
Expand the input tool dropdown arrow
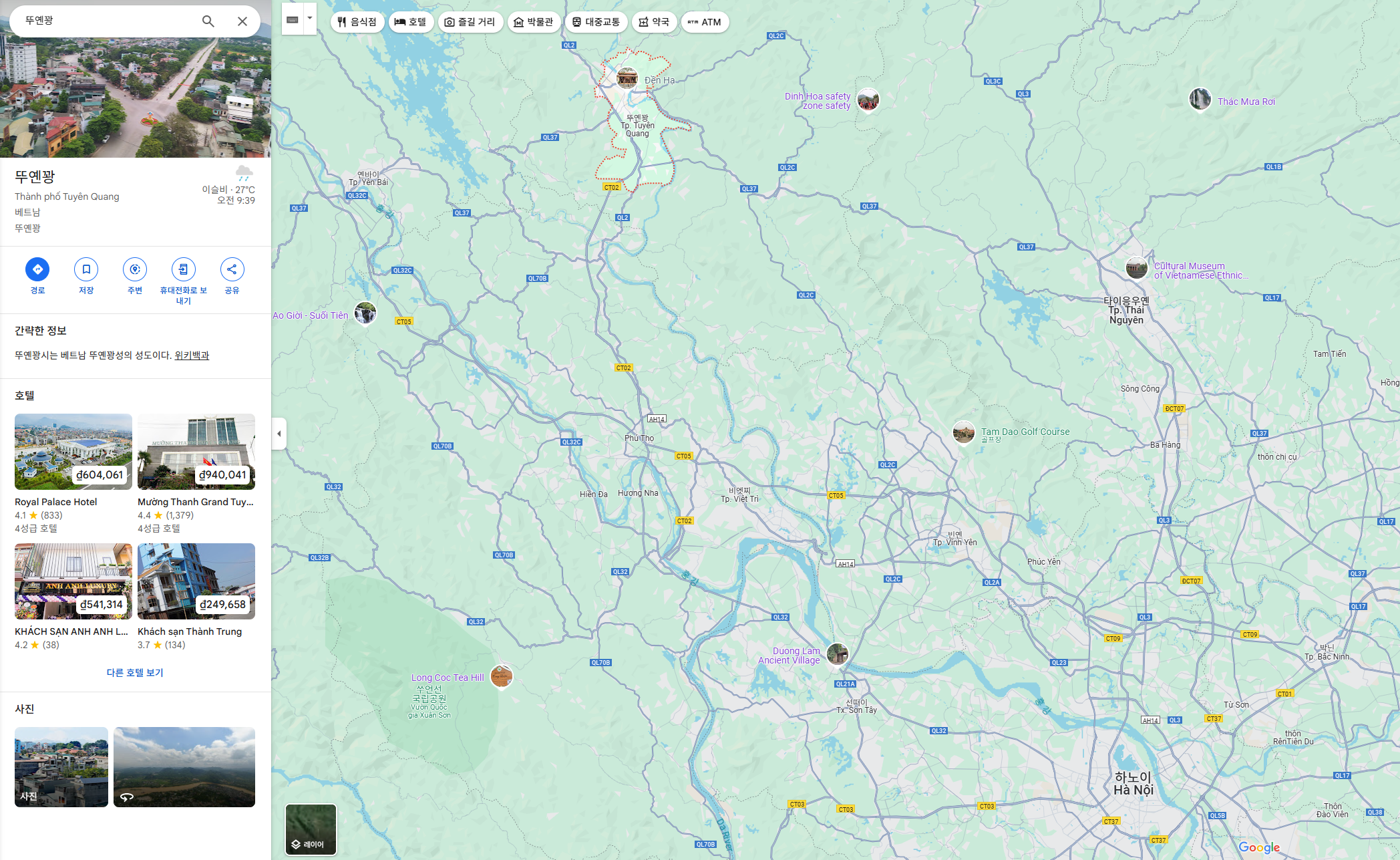[x=310, y=19]
